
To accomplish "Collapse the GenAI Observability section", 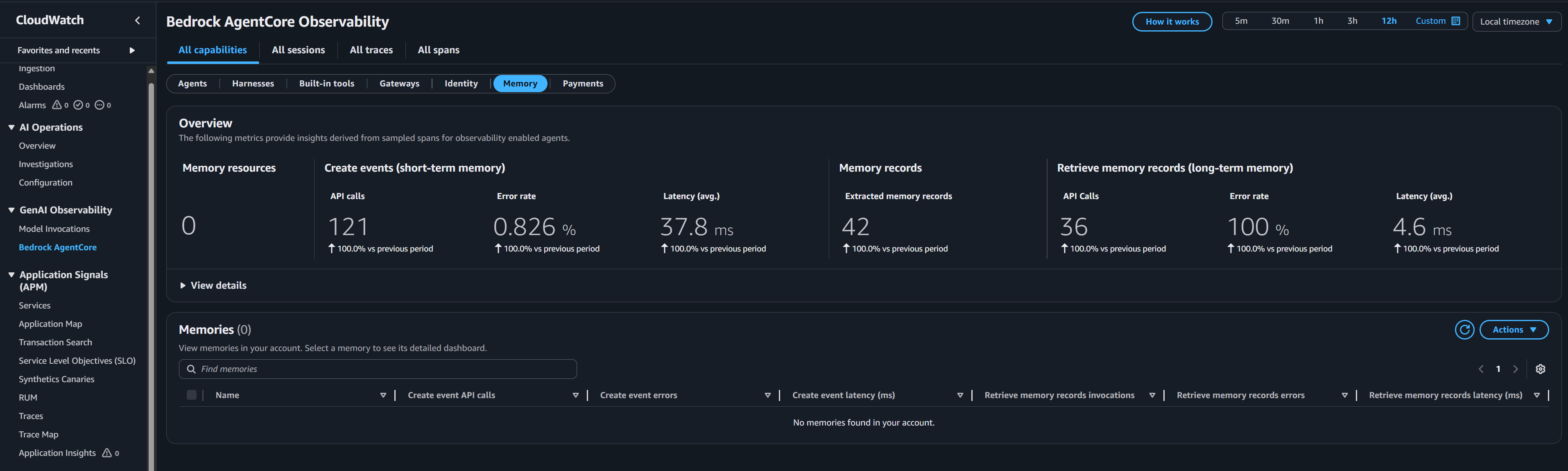I will [11, 210].
